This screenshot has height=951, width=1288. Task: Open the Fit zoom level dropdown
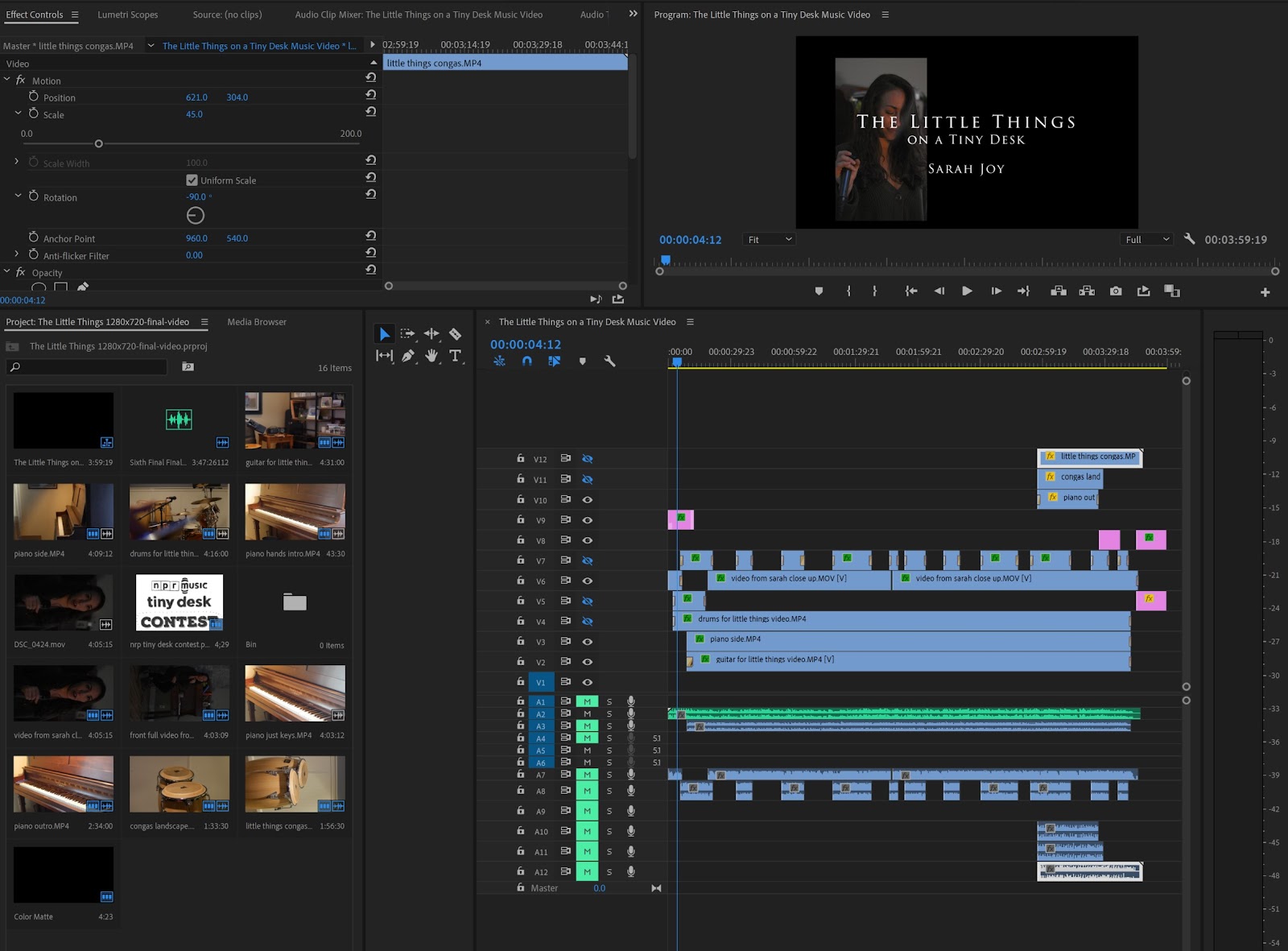point(770,240)
